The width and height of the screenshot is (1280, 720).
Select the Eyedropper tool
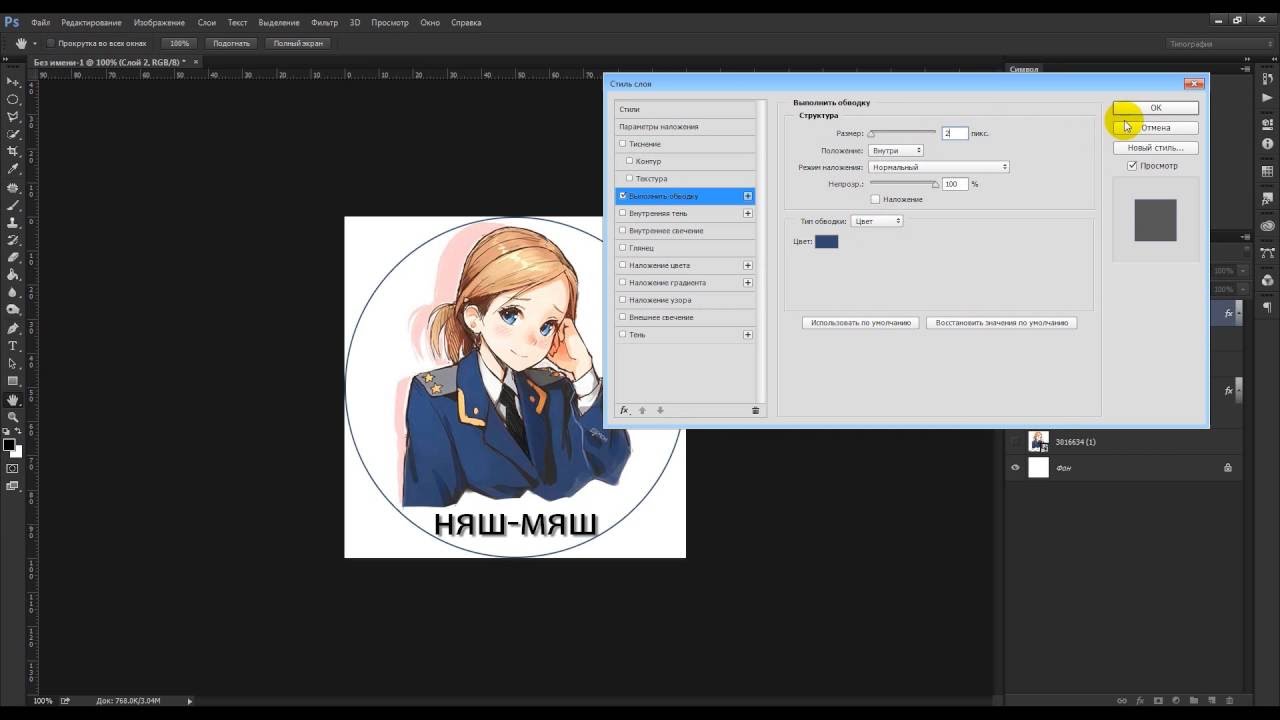(x=13, y=169)
